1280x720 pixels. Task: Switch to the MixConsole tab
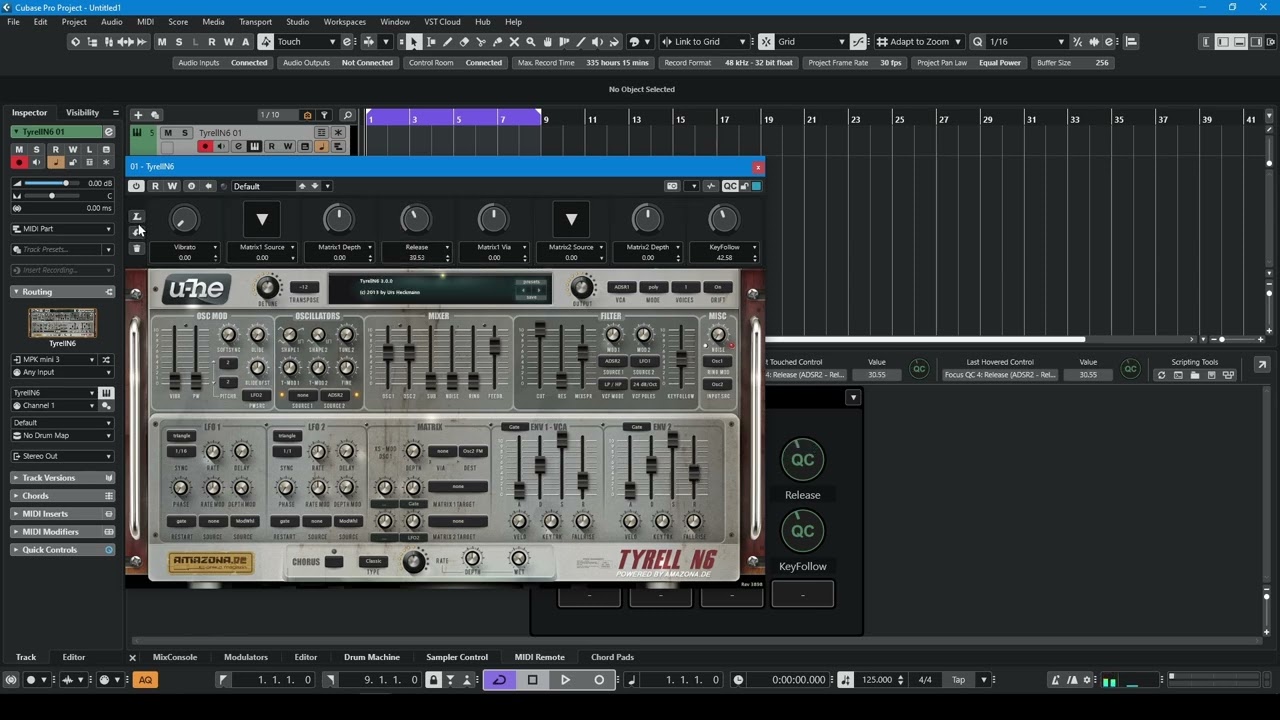pos(175,657)
